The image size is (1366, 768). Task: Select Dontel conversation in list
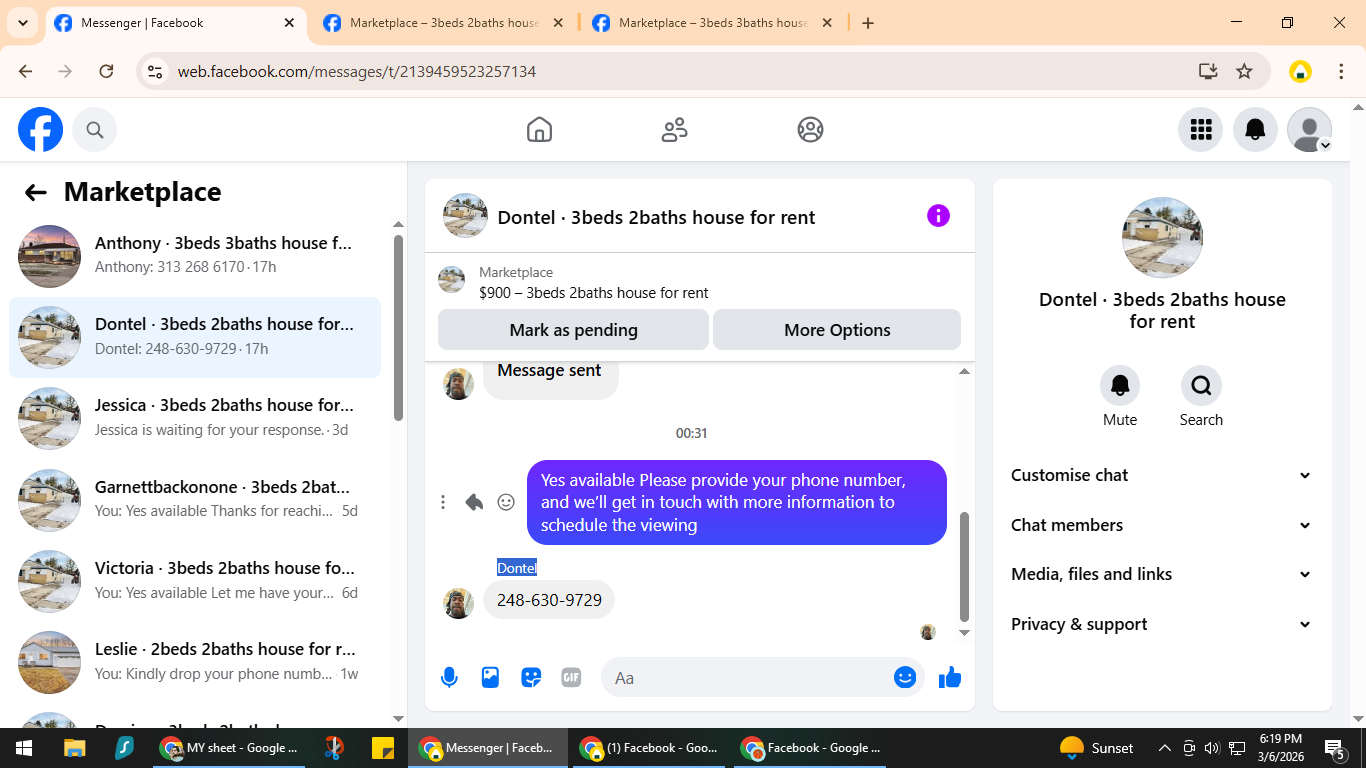[x=195, y=337]
